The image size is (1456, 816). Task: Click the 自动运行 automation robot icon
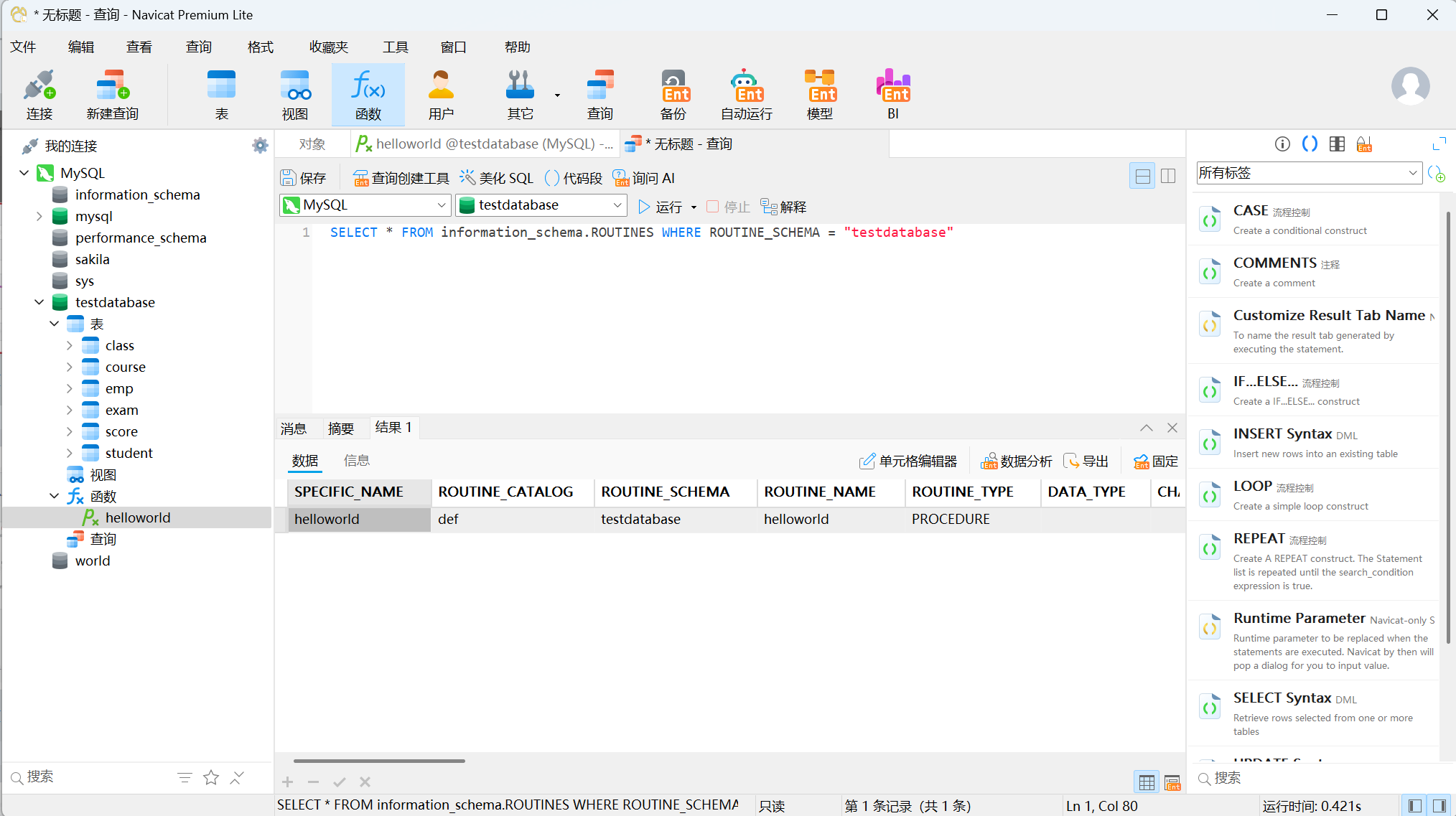tap(746, 85)
